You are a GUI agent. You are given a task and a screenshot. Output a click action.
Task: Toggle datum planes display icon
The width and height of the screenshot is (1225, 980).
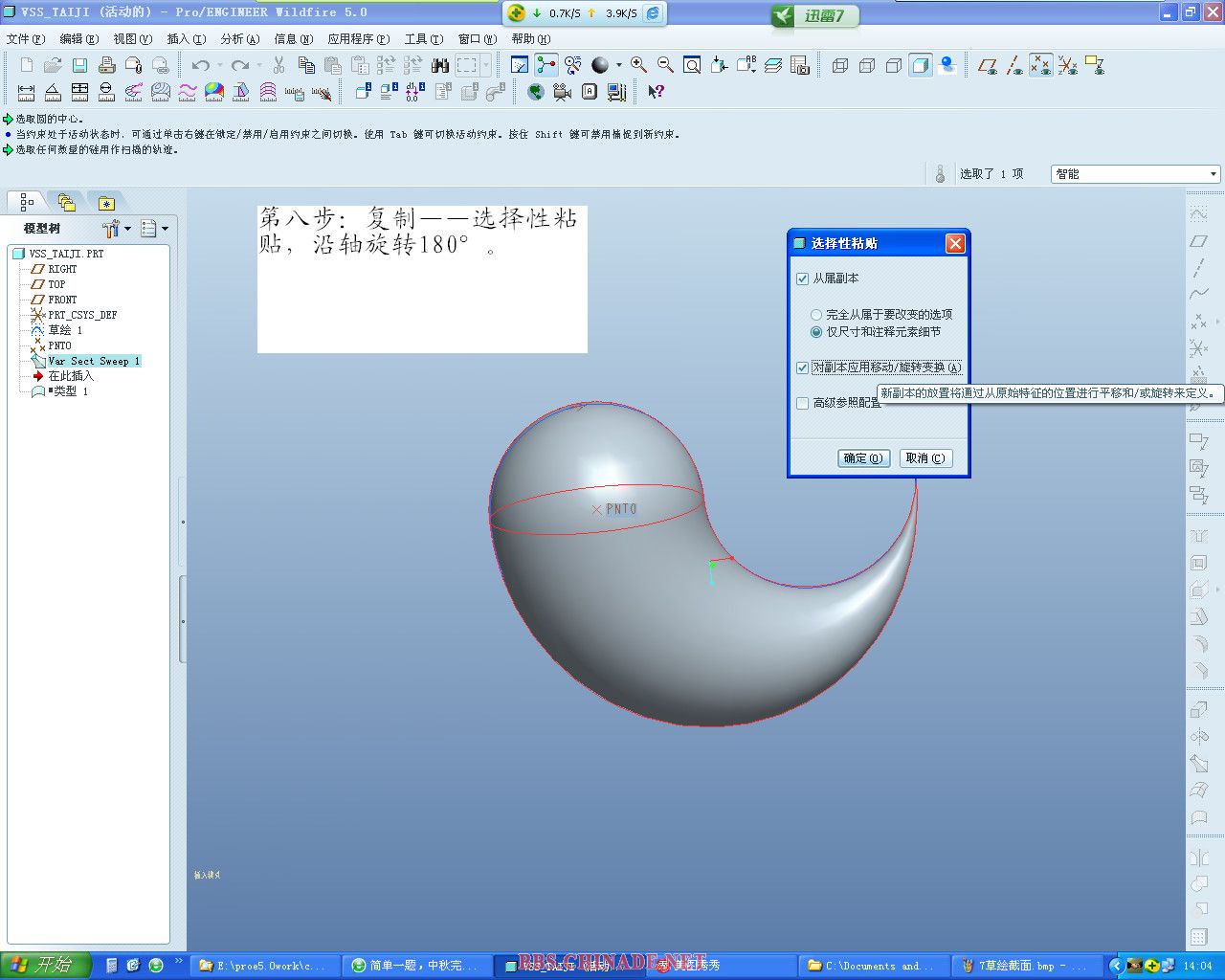click(988, 65)
